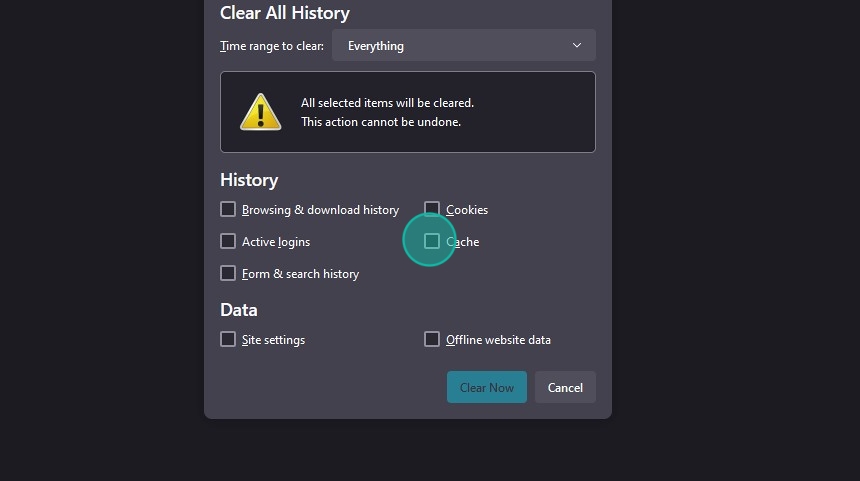
Task: Click the History section heading
Action: click(249, 180)
